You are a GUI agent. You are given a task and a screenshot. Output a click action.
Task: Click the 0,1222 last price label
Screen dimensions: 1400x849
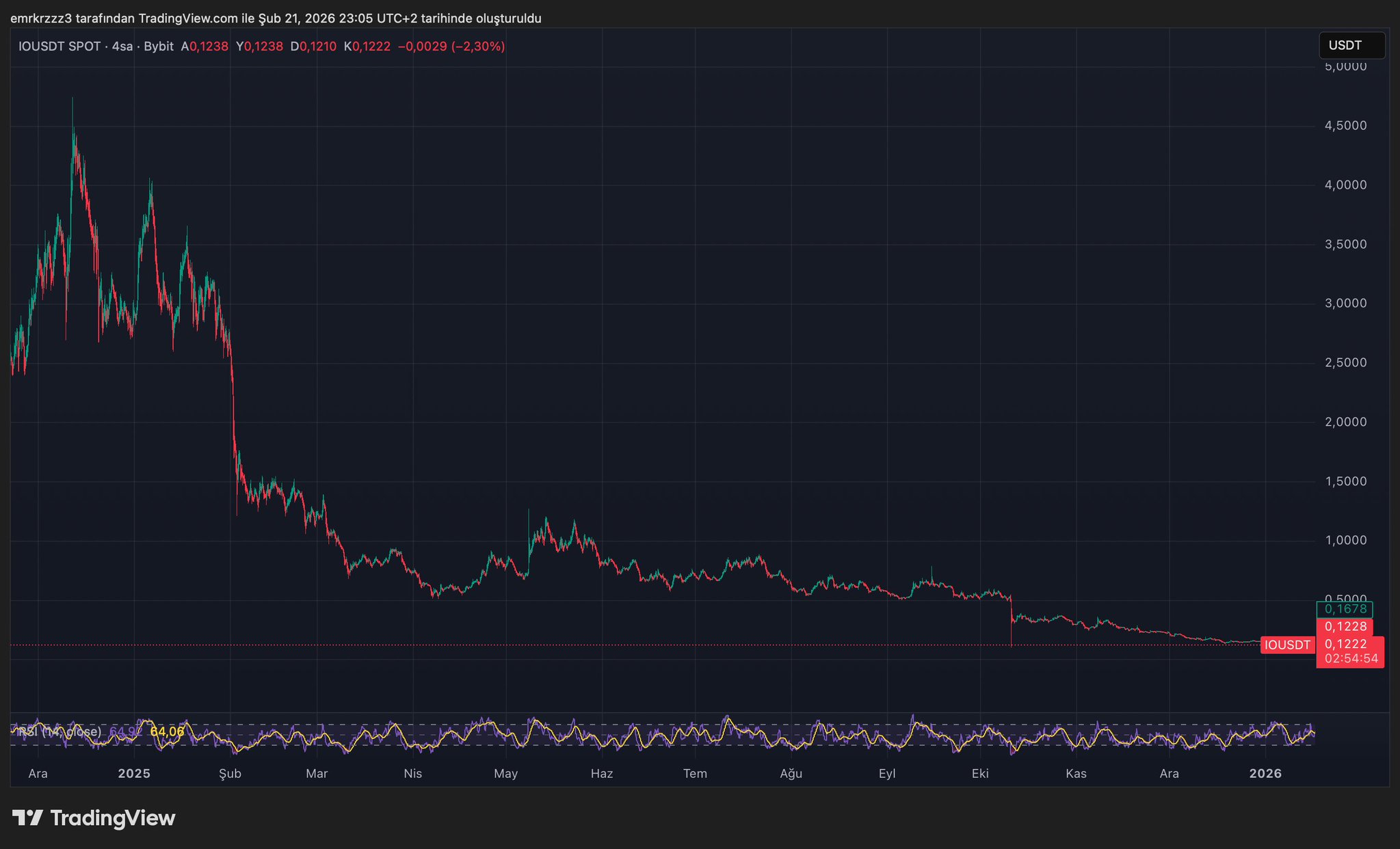1346,644
